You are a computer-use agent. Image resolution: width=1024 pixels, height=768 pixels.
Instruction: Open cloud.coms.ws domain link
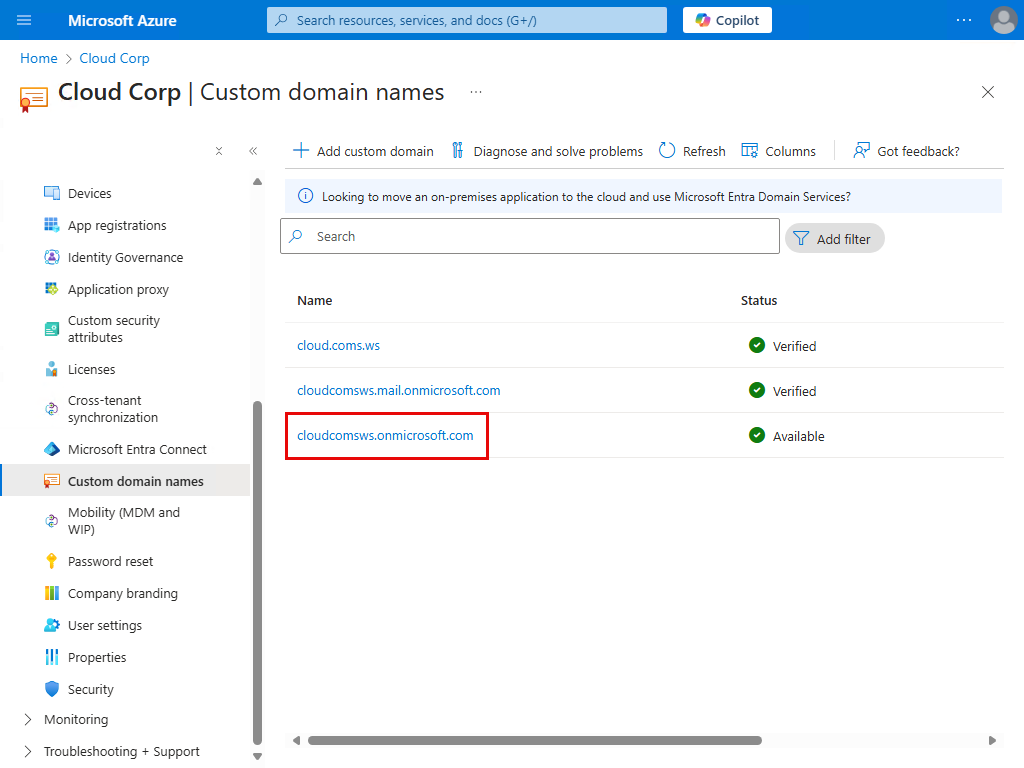(x=338, y=345)
